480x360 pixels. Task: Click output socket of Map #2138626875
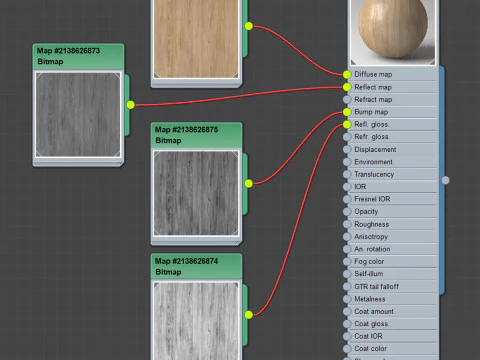point(249,183)
